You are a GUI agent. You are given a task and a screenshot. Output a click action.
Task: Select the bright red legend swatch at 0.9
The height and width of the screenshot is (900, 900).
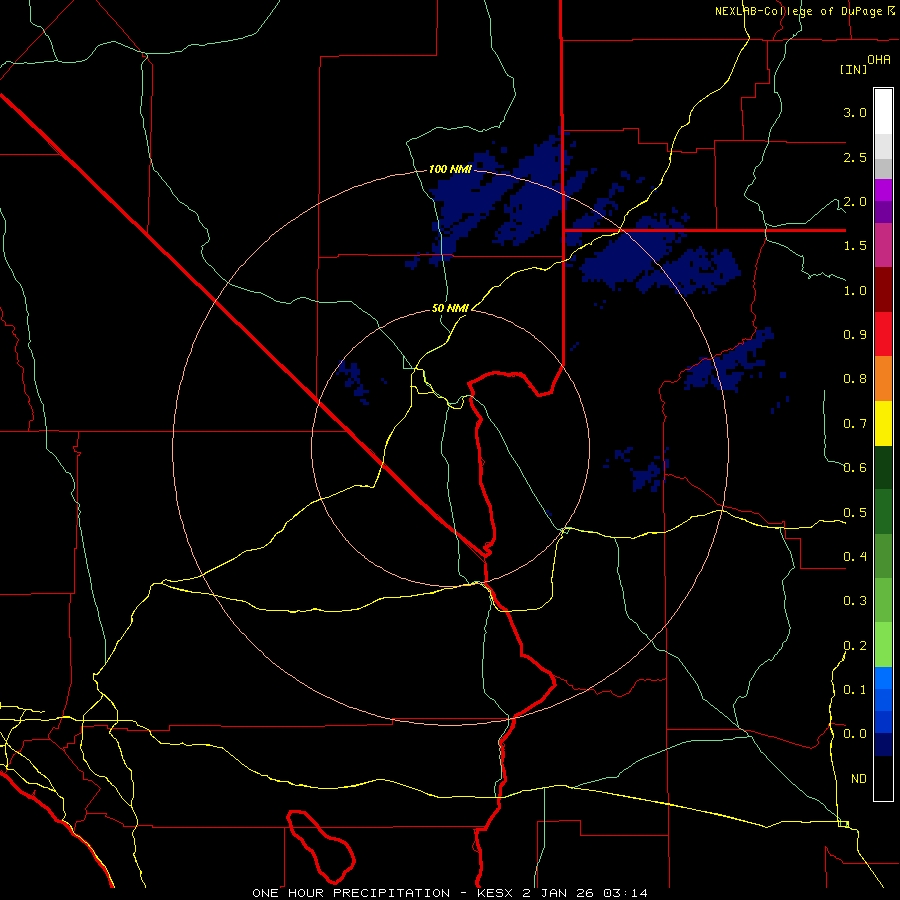pyautogui.click(x=883, y=334)
